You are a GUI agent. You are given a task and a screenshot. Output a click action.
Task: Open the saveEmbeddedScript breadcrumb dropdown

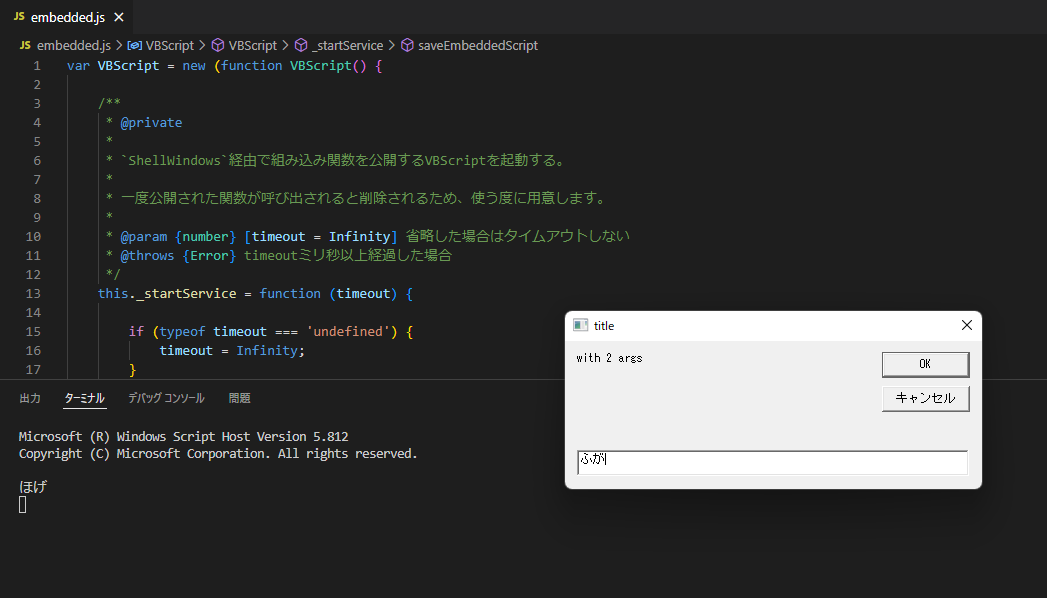coord(480,45)
